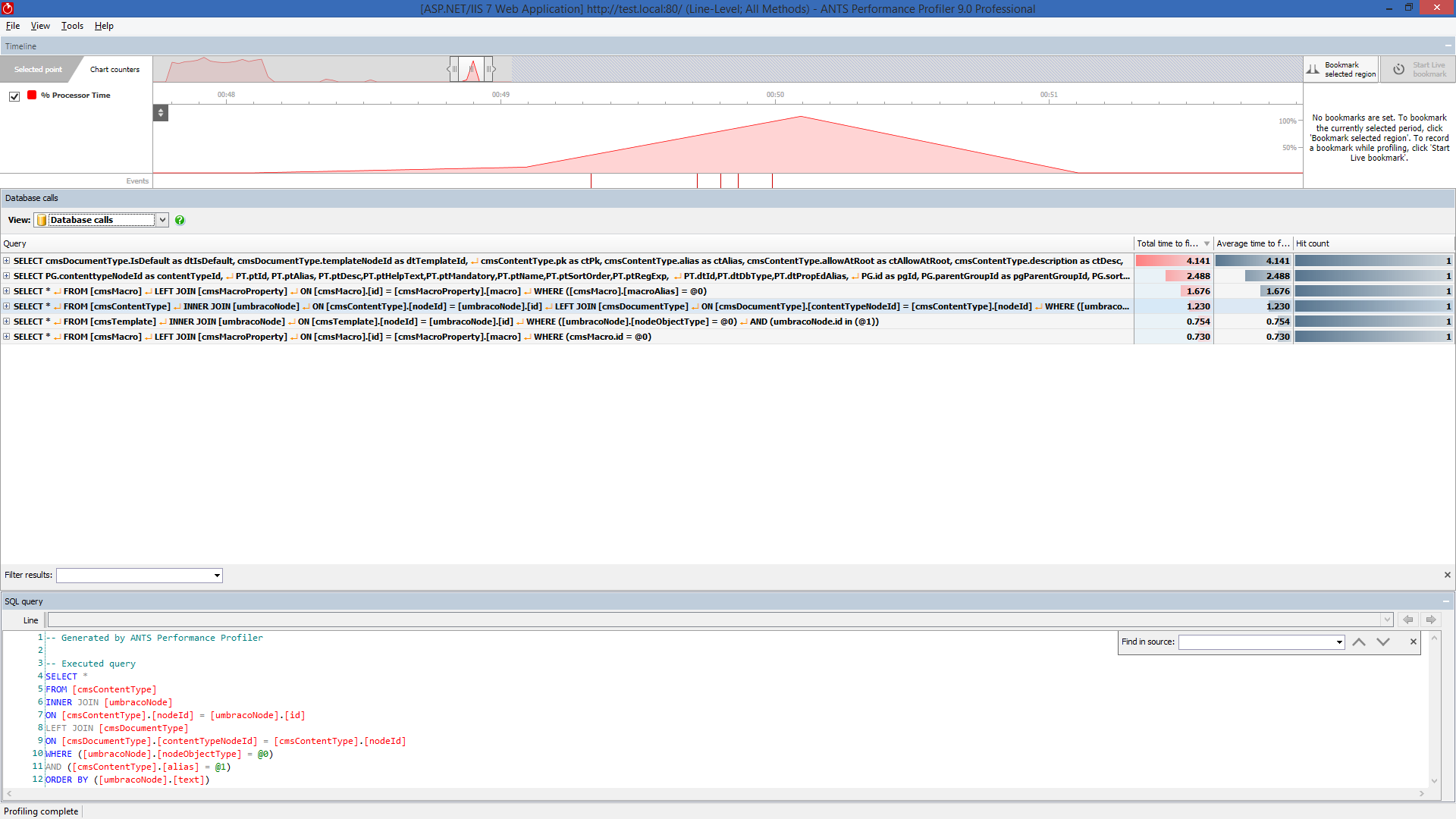Click the navigate forward arrow in SQL query
The image size is (1456, 819).
(x=1431, y=620)
